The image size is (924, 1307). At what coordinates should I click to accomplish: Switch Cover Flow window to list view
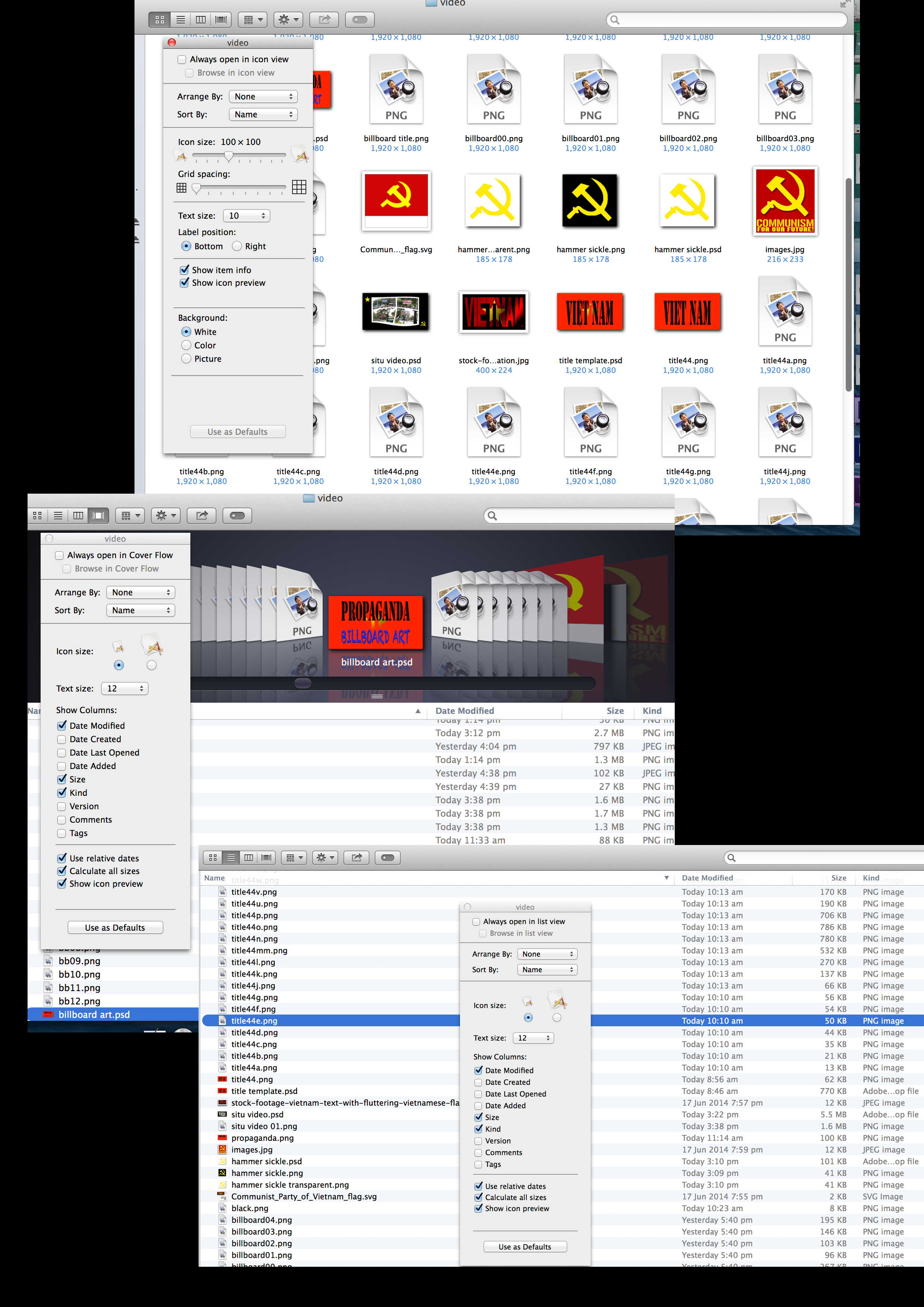click(x=58, y=516)
